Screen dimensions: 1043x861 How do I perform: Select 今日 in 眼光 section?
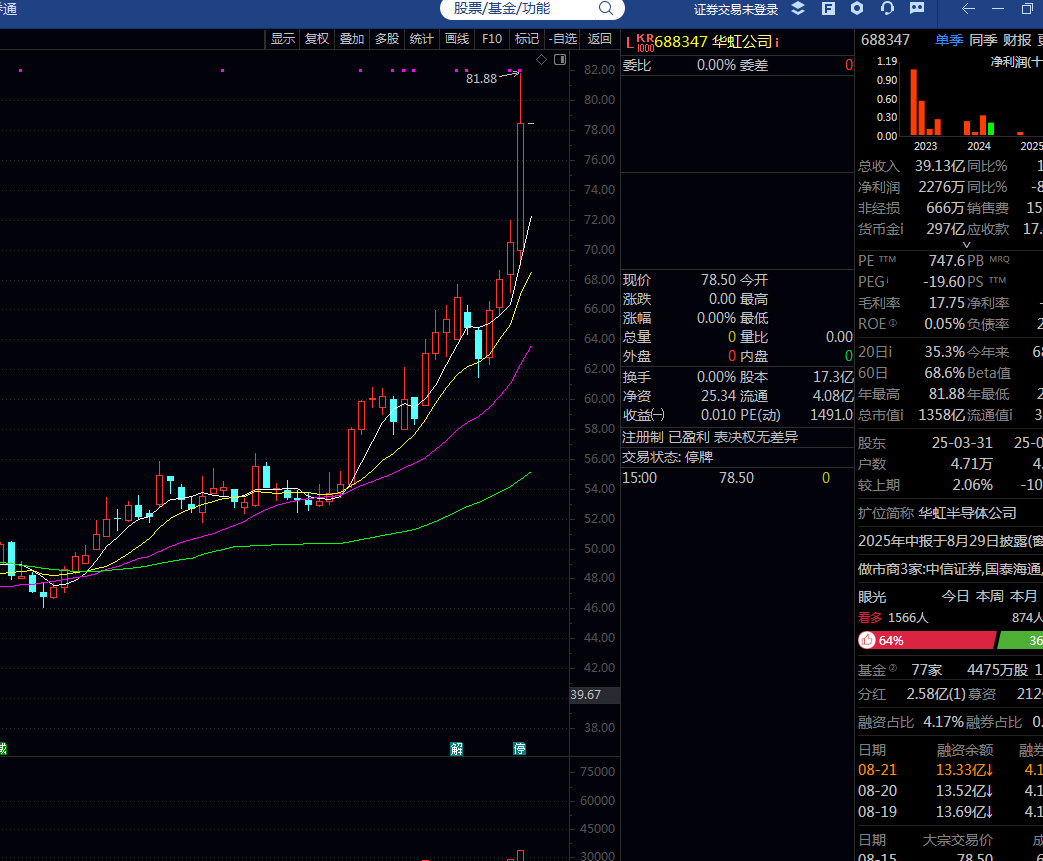pyautogui.click(x=955, y=596)
